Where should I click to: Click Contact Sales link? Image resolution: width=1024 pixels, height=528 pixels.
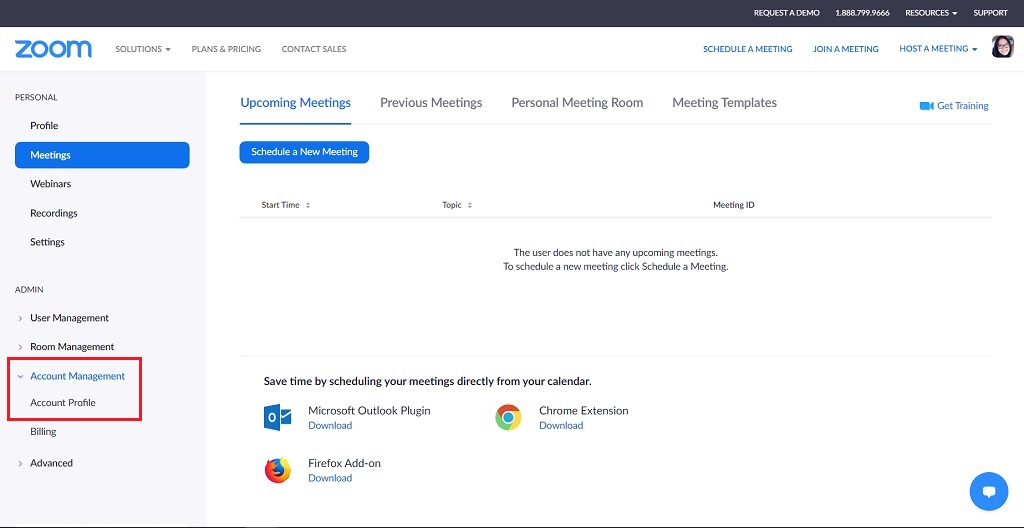[314, 49]
